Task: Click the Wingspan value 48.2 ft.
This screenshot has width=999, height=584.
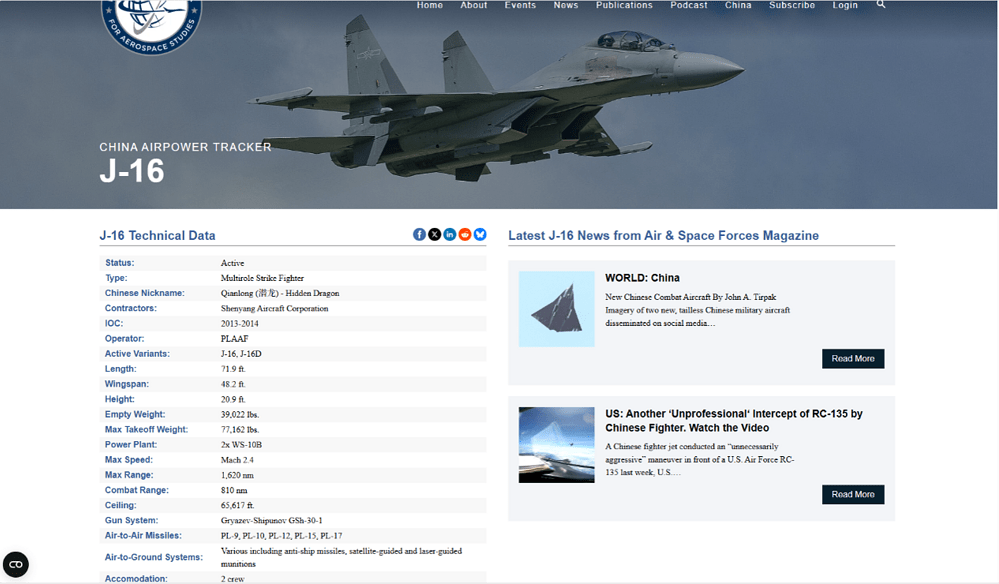Action: click(233, 384)
